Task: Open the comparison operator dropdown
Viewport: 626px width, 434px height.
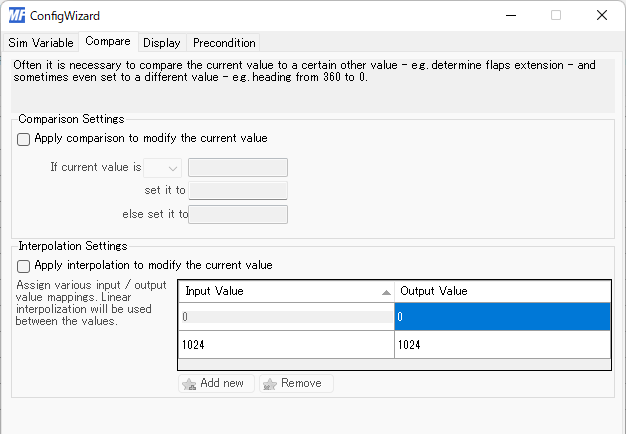Action: point(162,168)
